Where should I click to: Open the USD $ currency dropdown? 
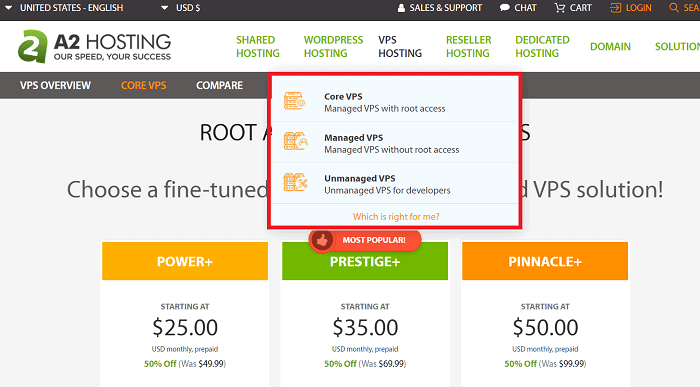point(181,8)
